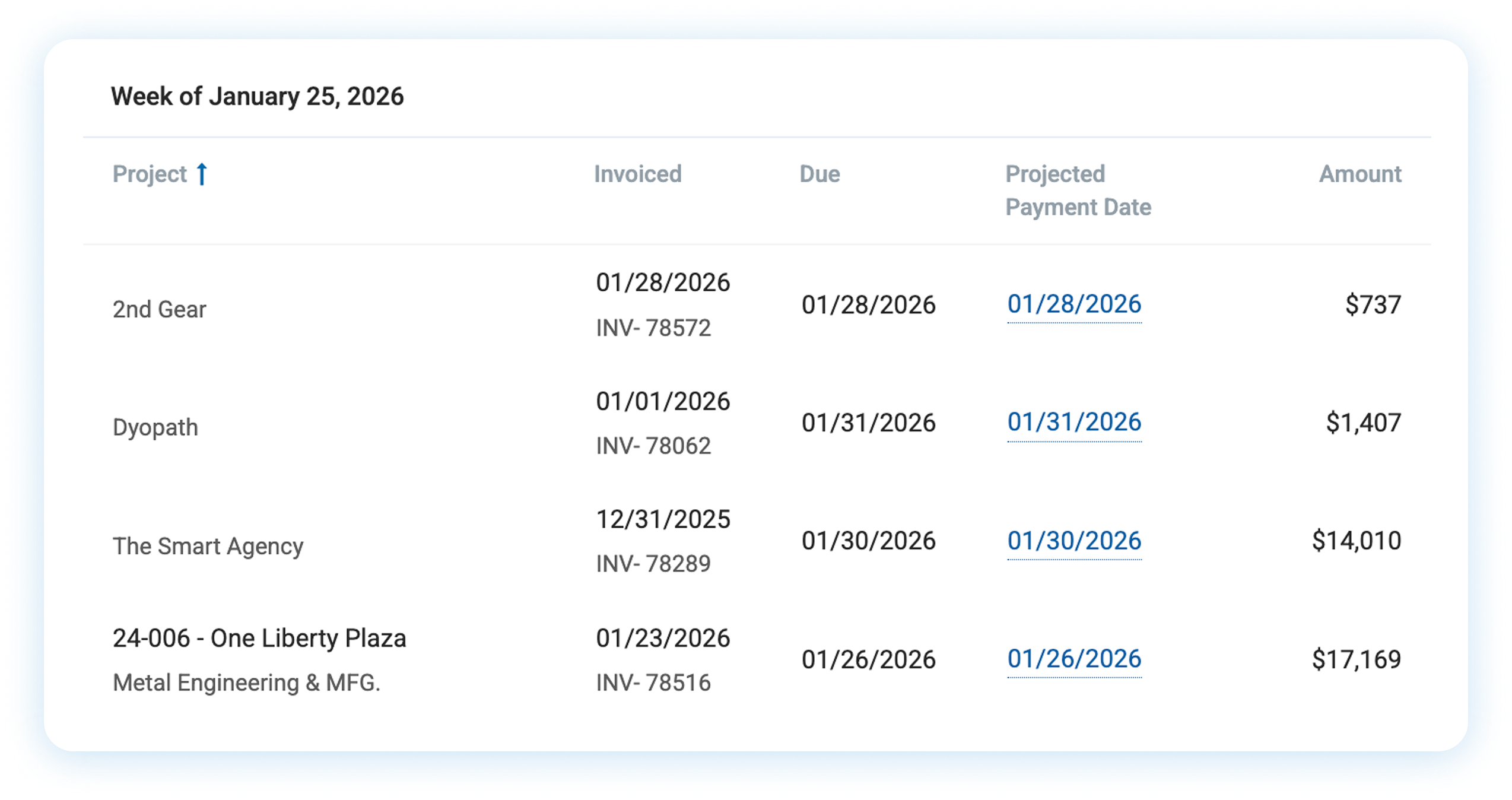Click the Project sort arrow icon

click(x=202, y=174)
